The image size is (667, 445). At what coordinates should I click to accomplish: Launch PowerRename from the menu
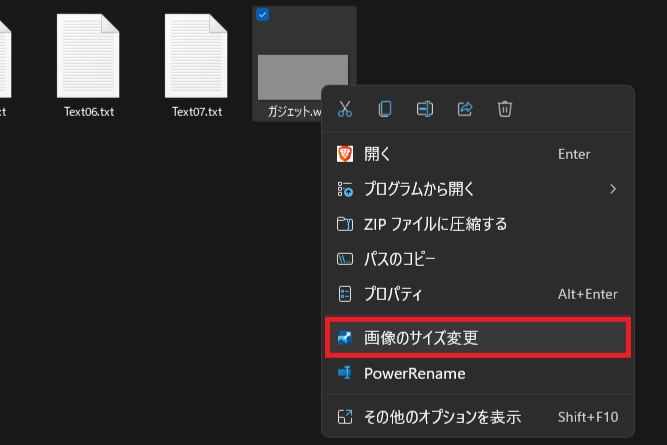(415, 373)
